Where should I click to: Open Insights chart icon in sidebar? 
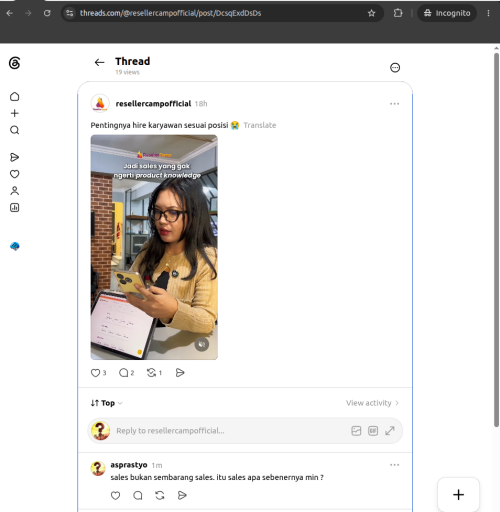pos(14,208)
